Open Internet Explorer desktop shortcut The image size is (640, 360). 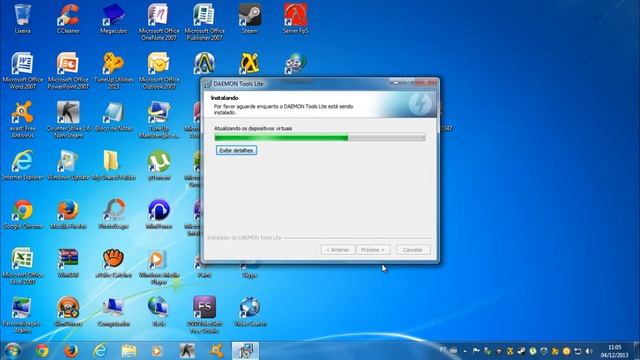(22, 165)
